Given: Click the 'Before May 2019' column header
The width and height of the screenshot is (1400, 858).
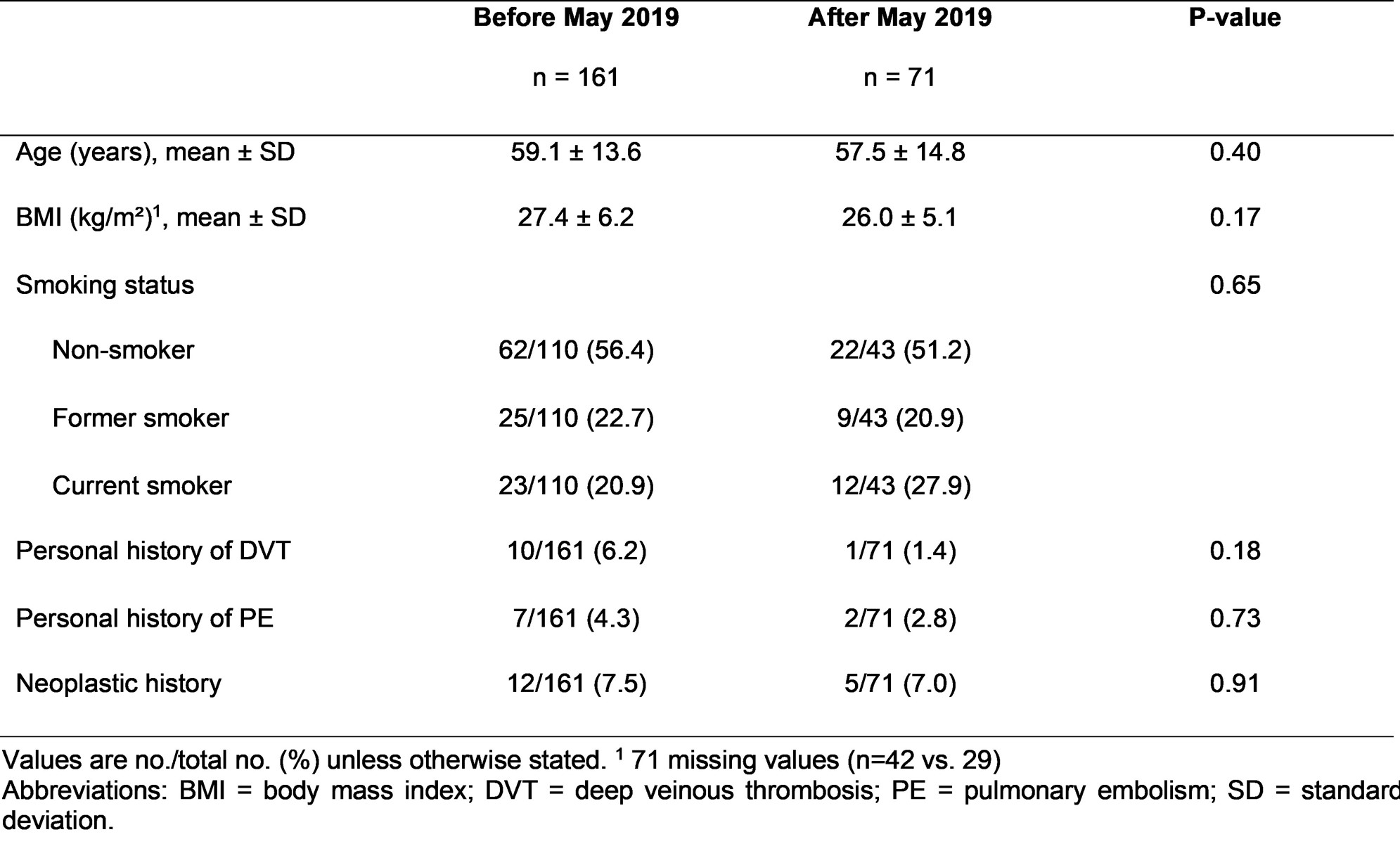Looking at the screenshot, I should (x=576, y=18).
